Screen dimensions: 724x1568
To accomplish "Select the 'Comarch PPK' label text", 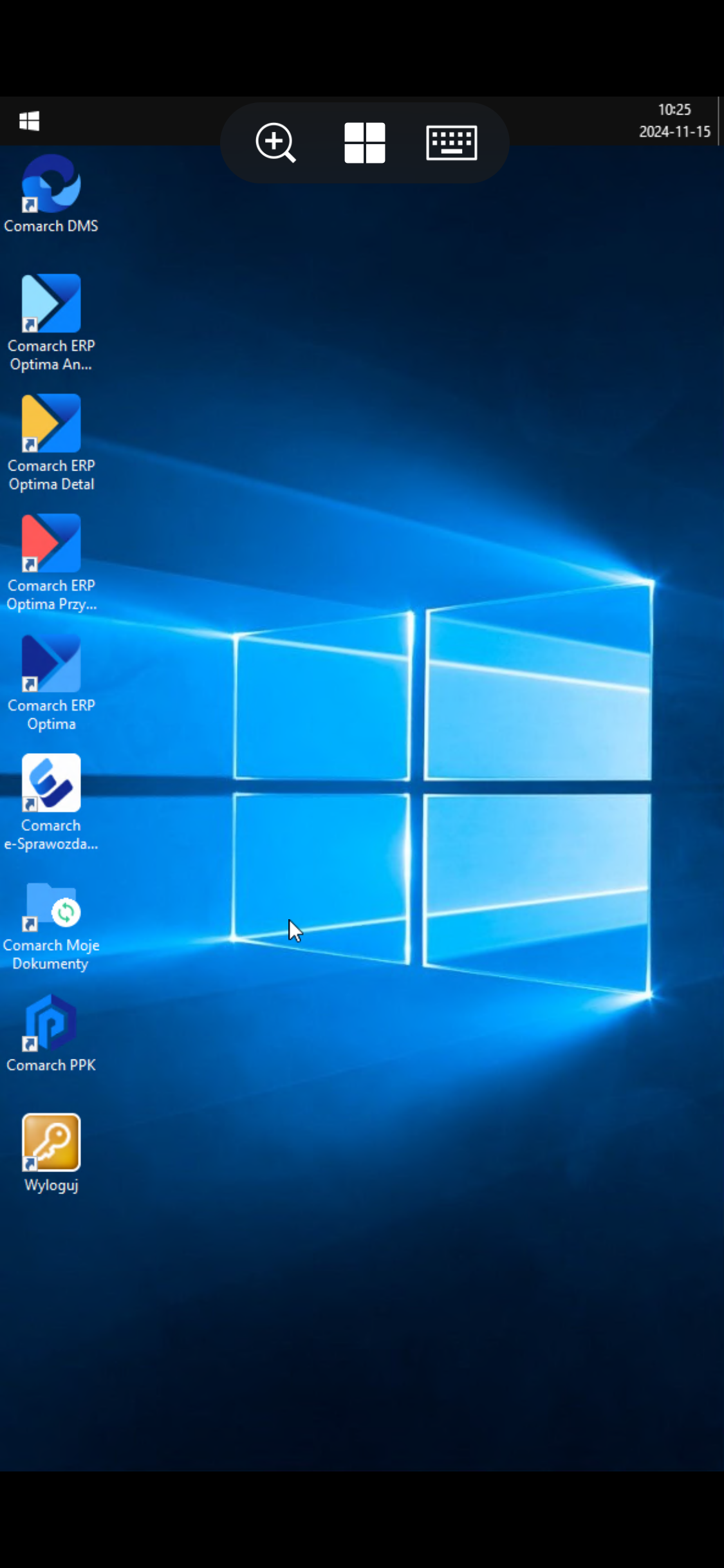I will (x=51, y=1065).
